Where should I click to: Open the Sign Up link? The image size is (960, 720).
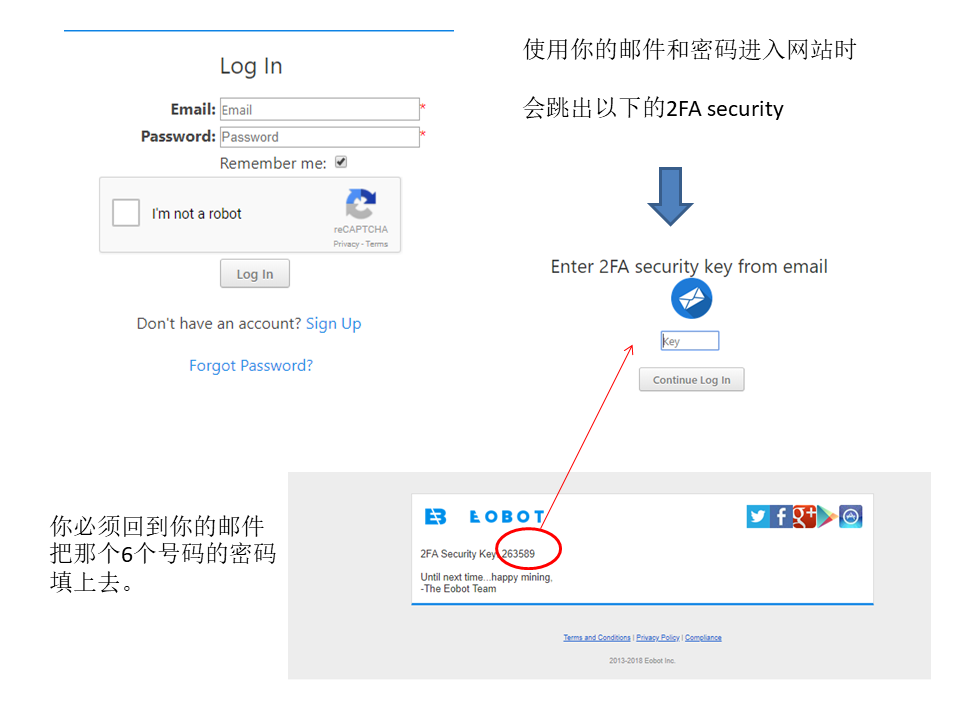point(334,323)
